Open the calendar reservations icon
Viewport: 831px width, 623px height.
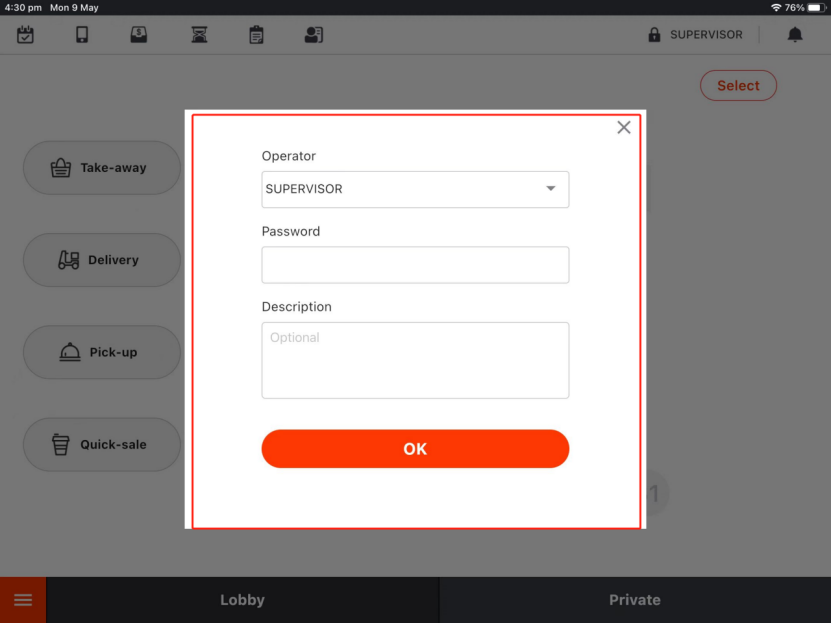pos(25,35)
